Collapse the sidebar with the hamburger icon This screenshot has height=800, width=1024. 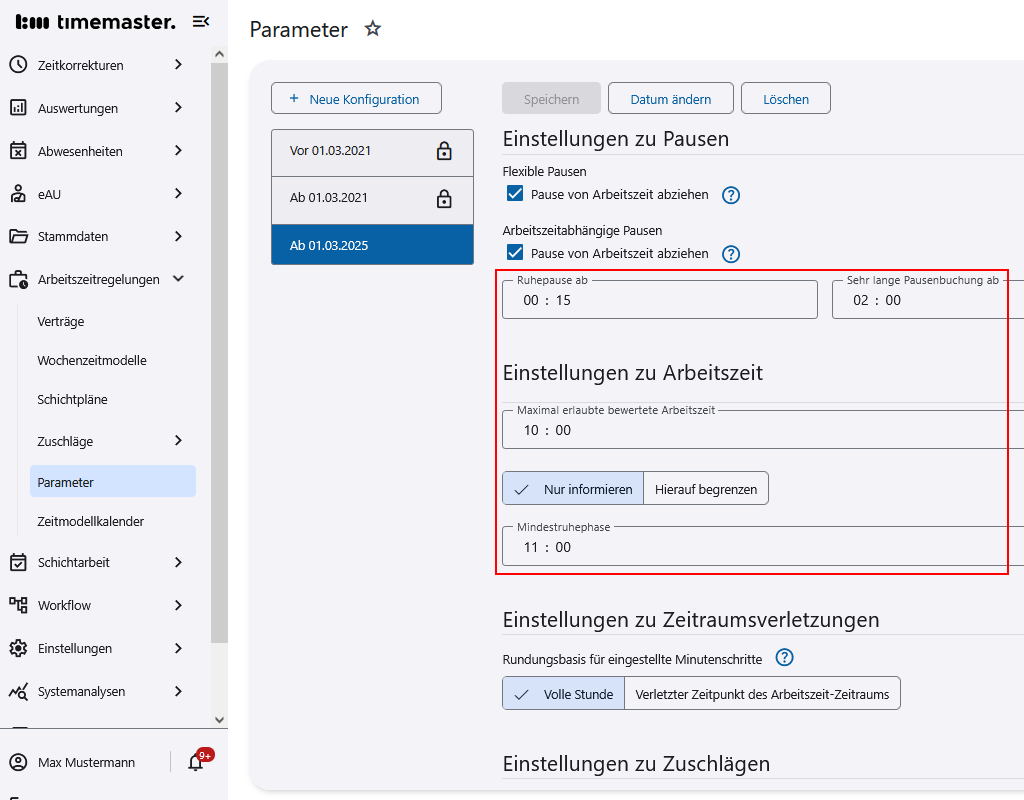pos(200,20)
